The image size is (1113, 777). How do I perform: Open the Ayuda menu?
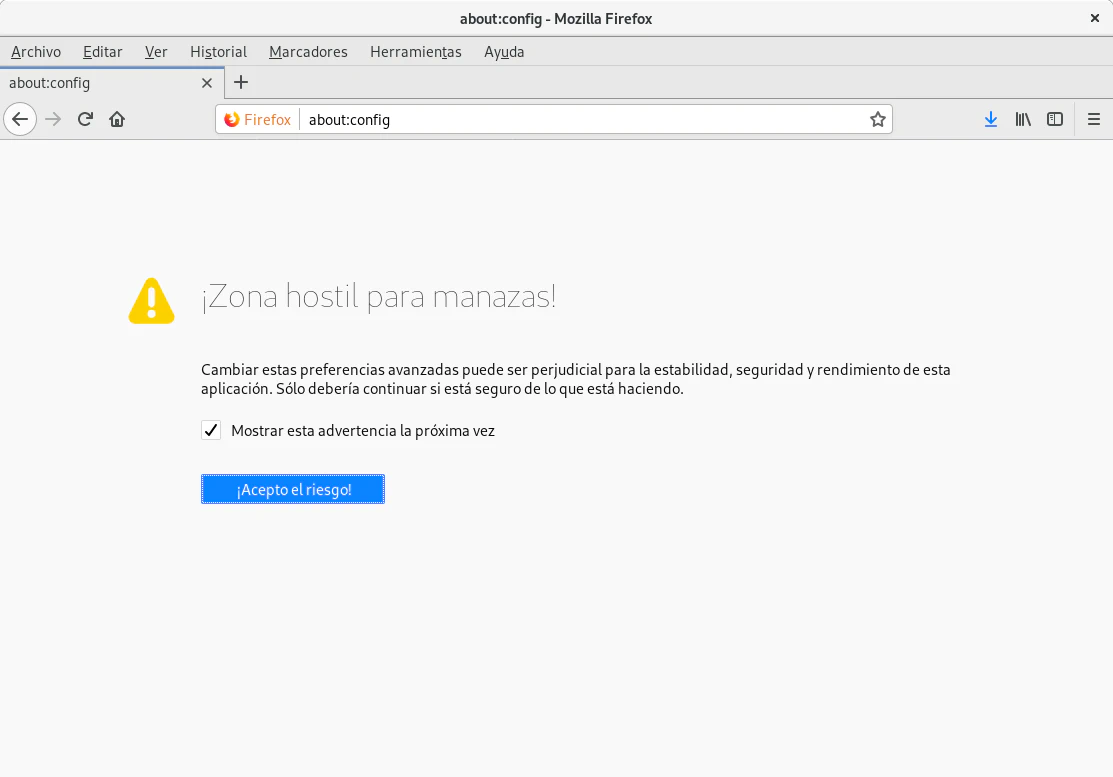(x=504, y=52)
